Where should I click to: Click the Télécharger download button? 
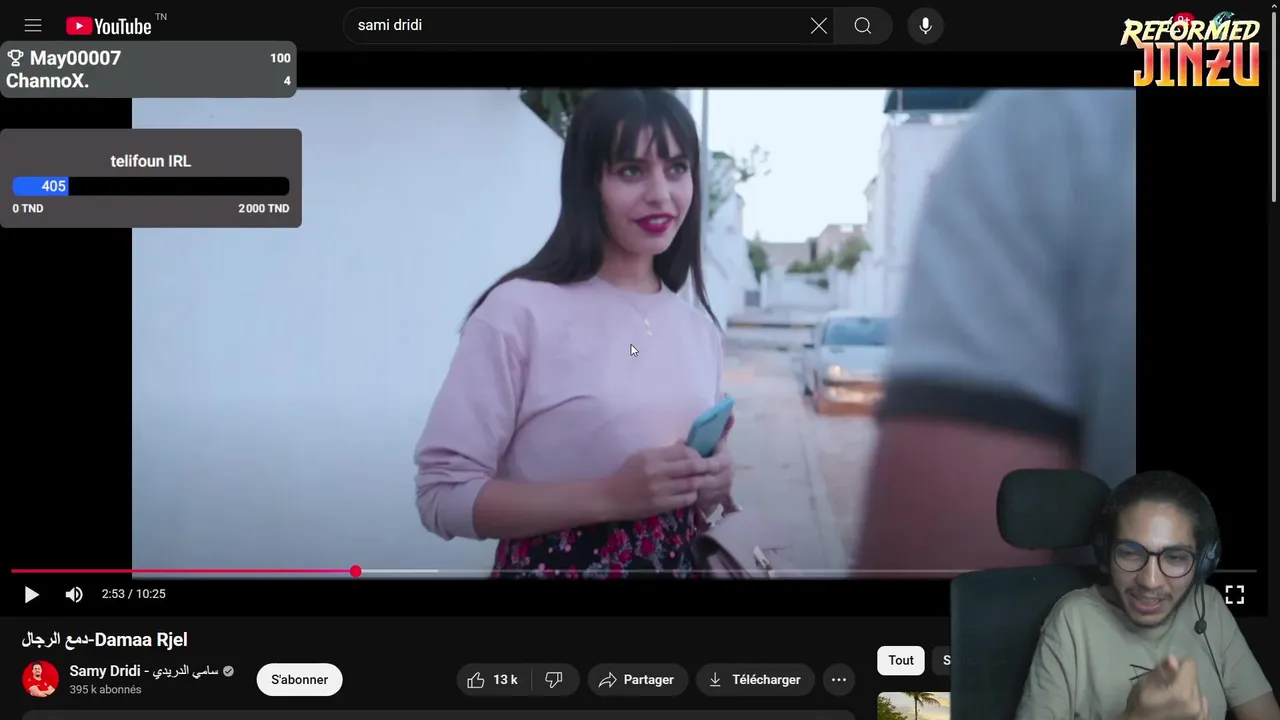[x=755, y=680]
